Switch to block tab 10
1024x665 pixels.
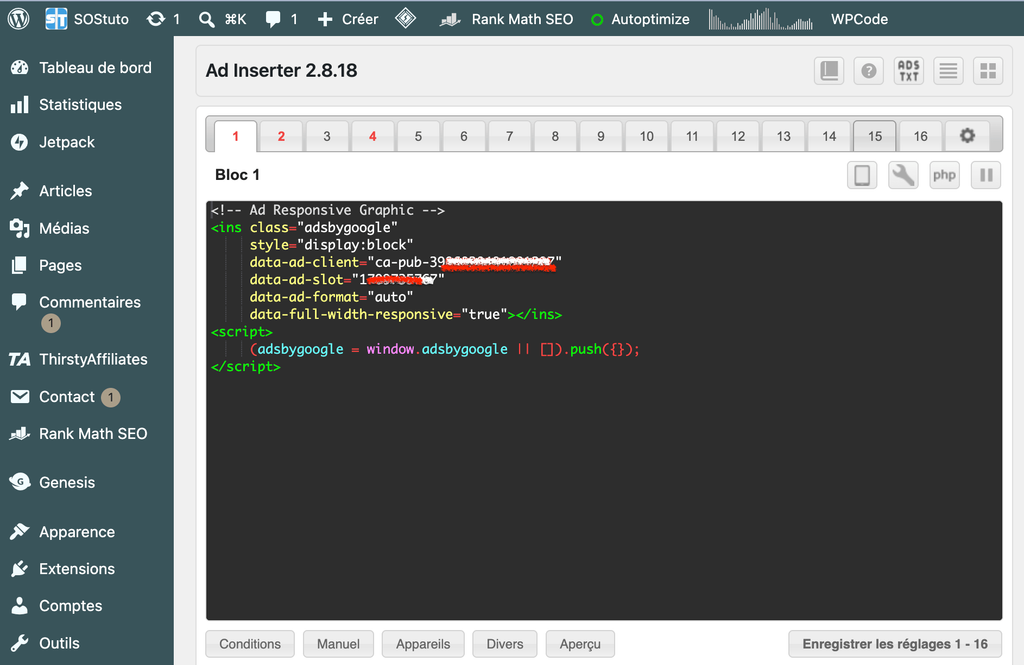[647, 136]
